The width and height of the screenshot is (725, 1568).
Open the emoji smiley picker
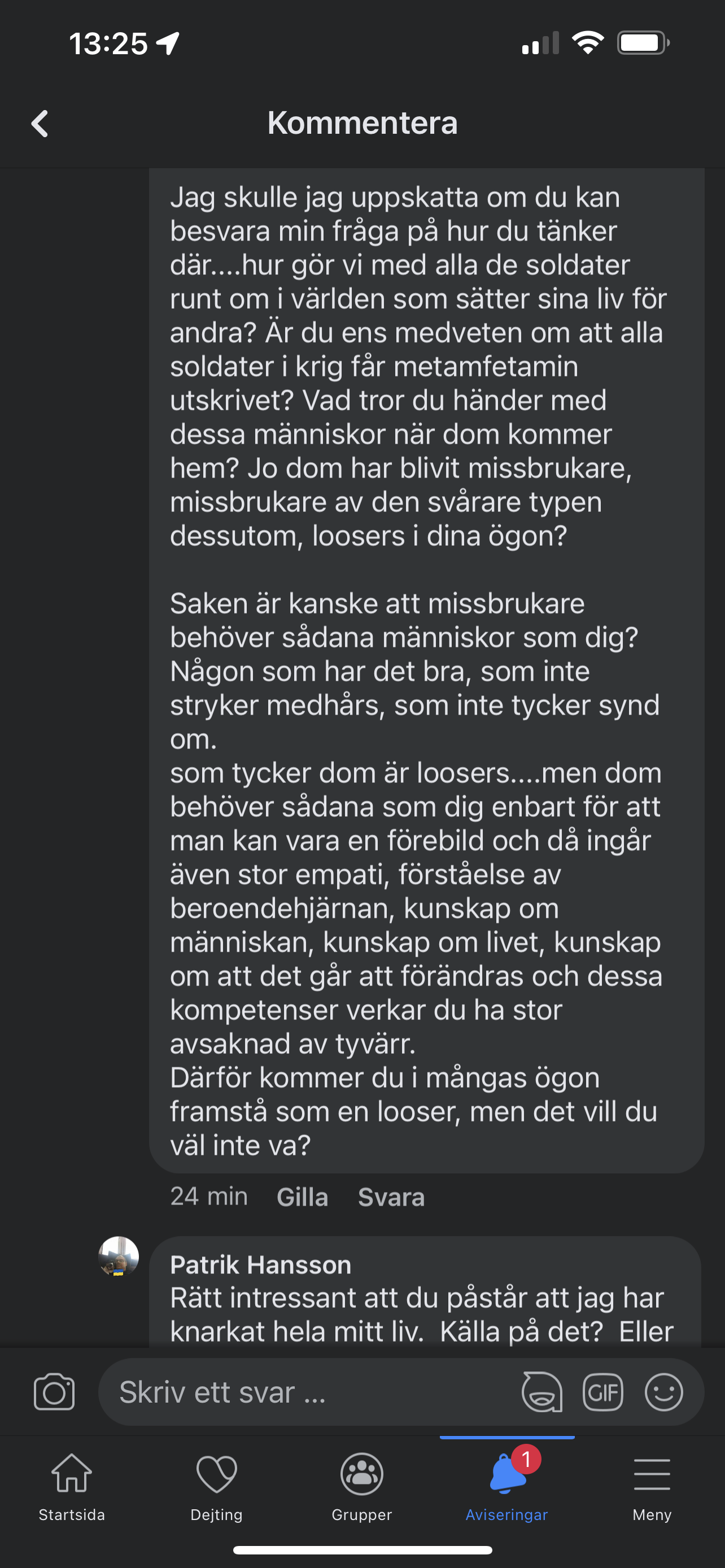(x=663, y=1391)
